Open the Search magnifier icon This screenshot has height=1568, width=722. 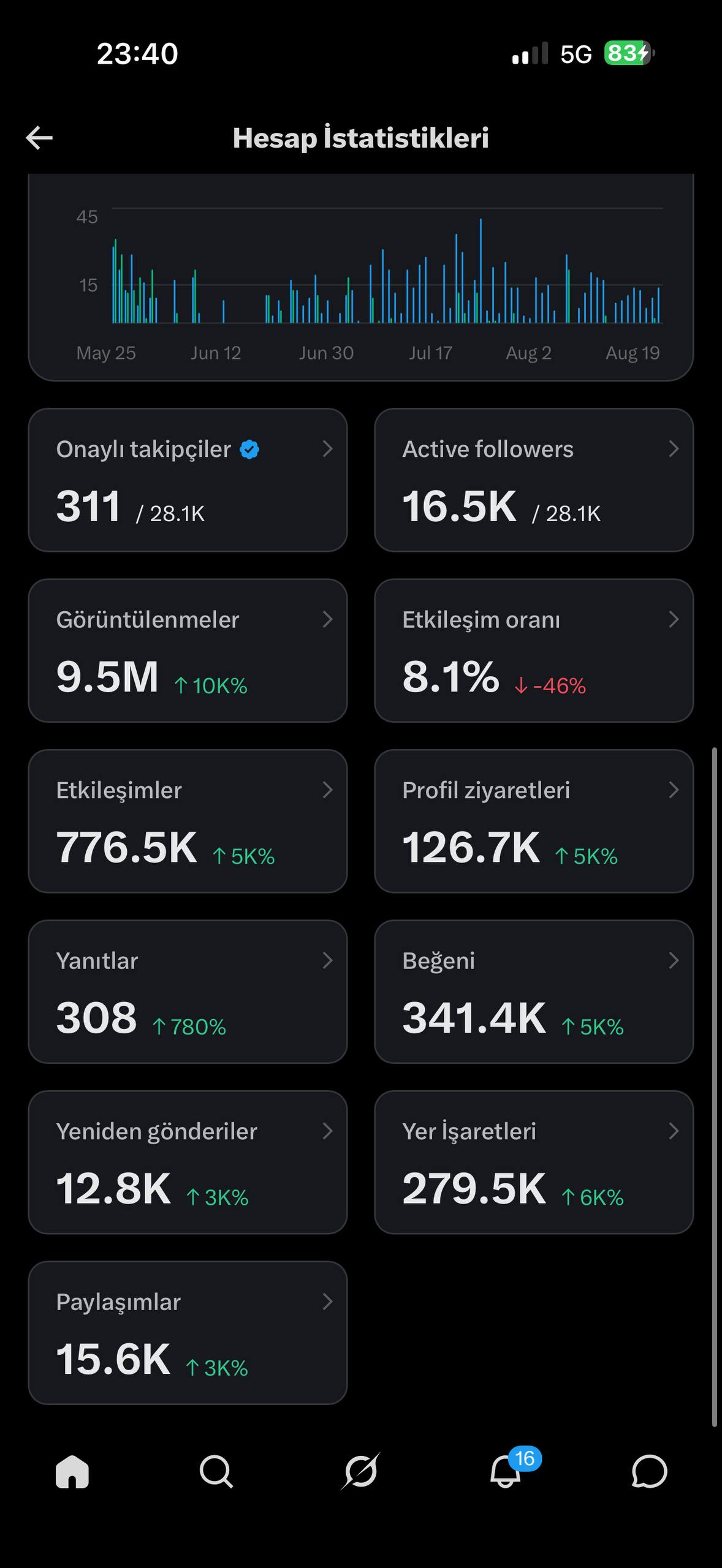(x=216, y=1471)
